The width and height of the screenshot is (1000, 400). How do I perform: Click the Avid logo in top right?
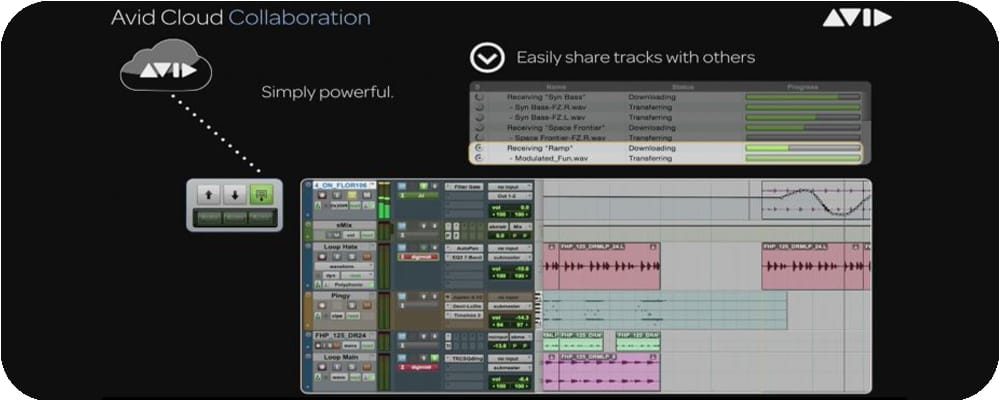[856, 18]
